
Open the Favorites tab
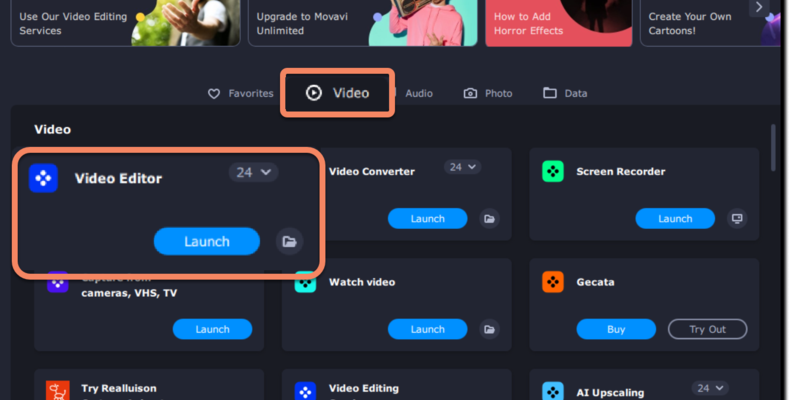240,93
